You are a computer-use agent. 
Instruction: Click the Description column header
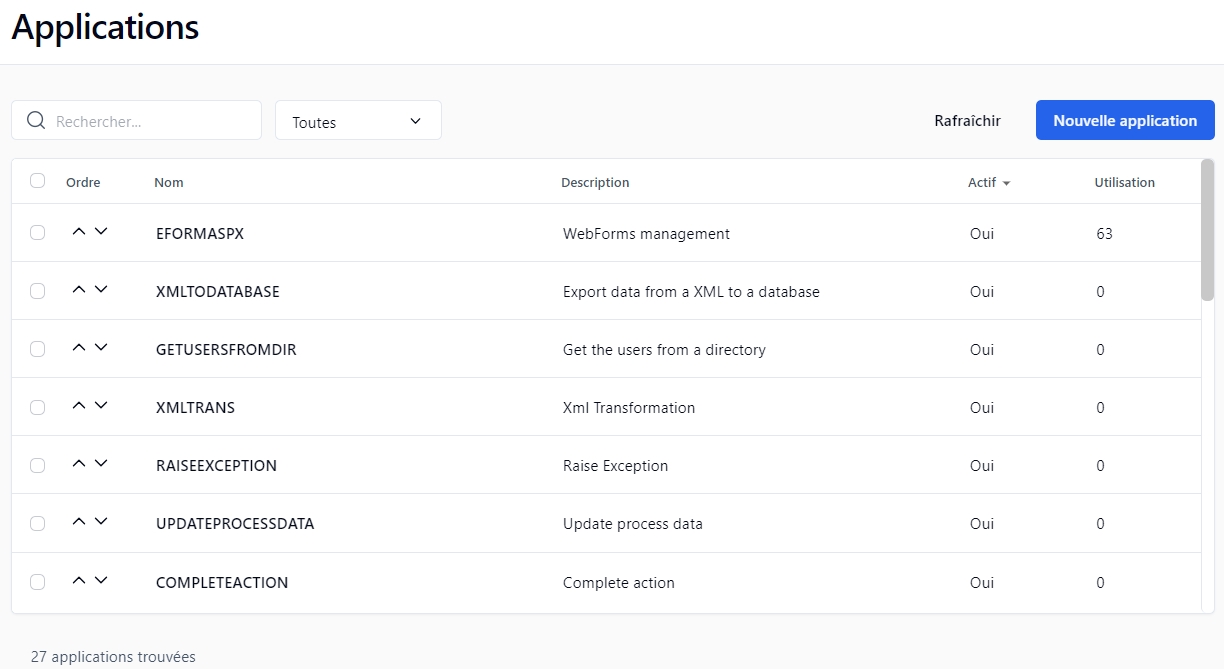595,183
